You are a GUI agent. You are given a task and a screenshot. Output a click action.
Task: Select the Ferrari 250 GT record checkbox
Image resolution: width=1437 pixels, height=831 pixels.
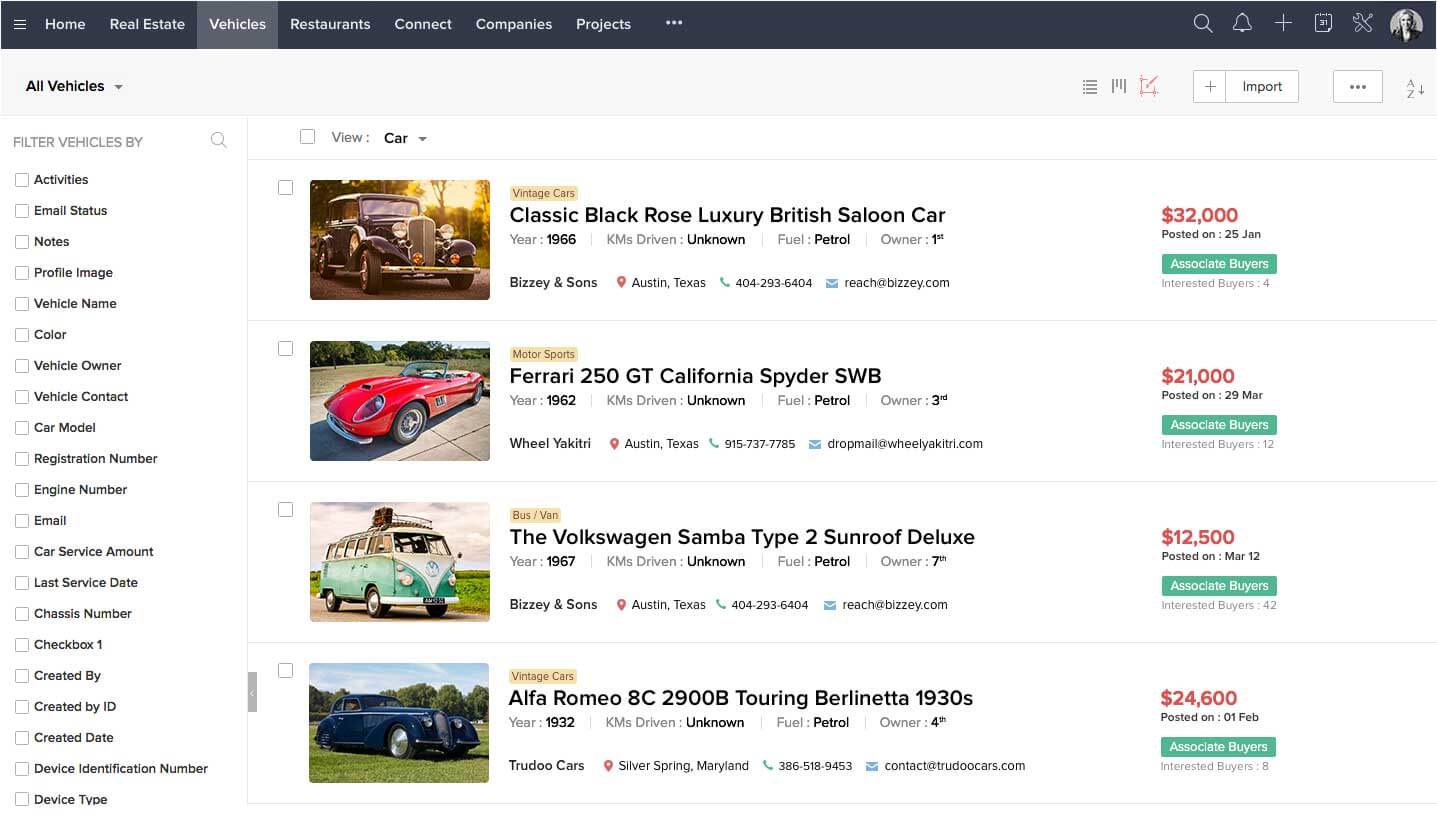tap(286, 348)
